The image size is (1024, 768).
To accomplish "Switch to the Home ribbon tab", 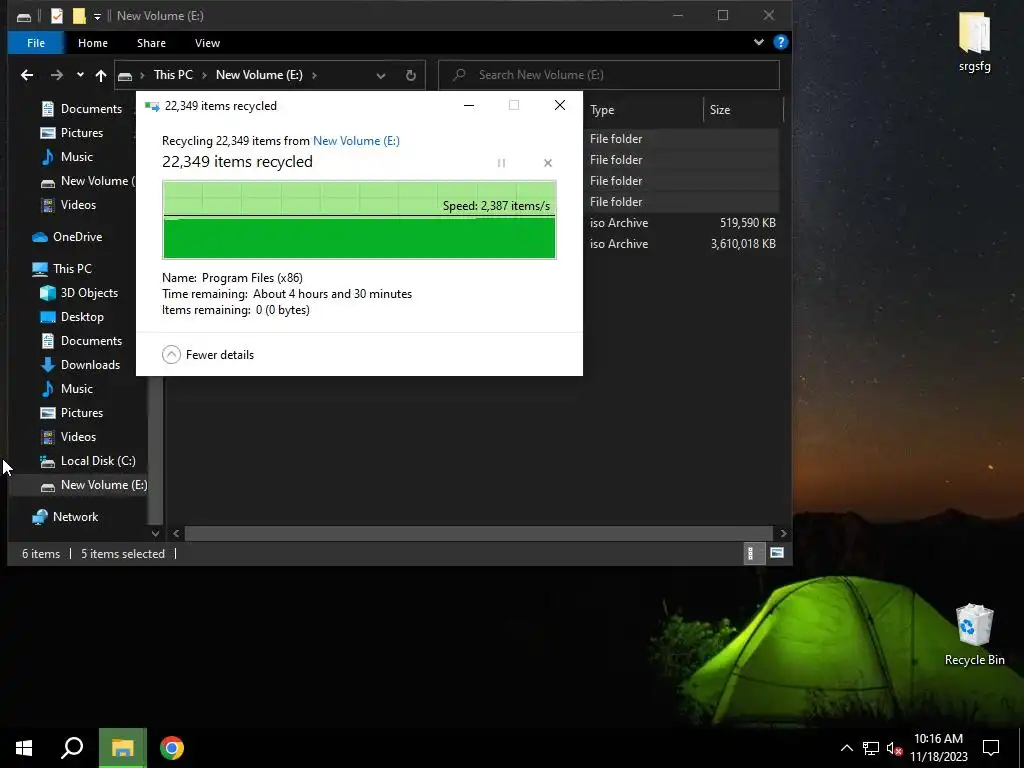I will tap(93, 43).
